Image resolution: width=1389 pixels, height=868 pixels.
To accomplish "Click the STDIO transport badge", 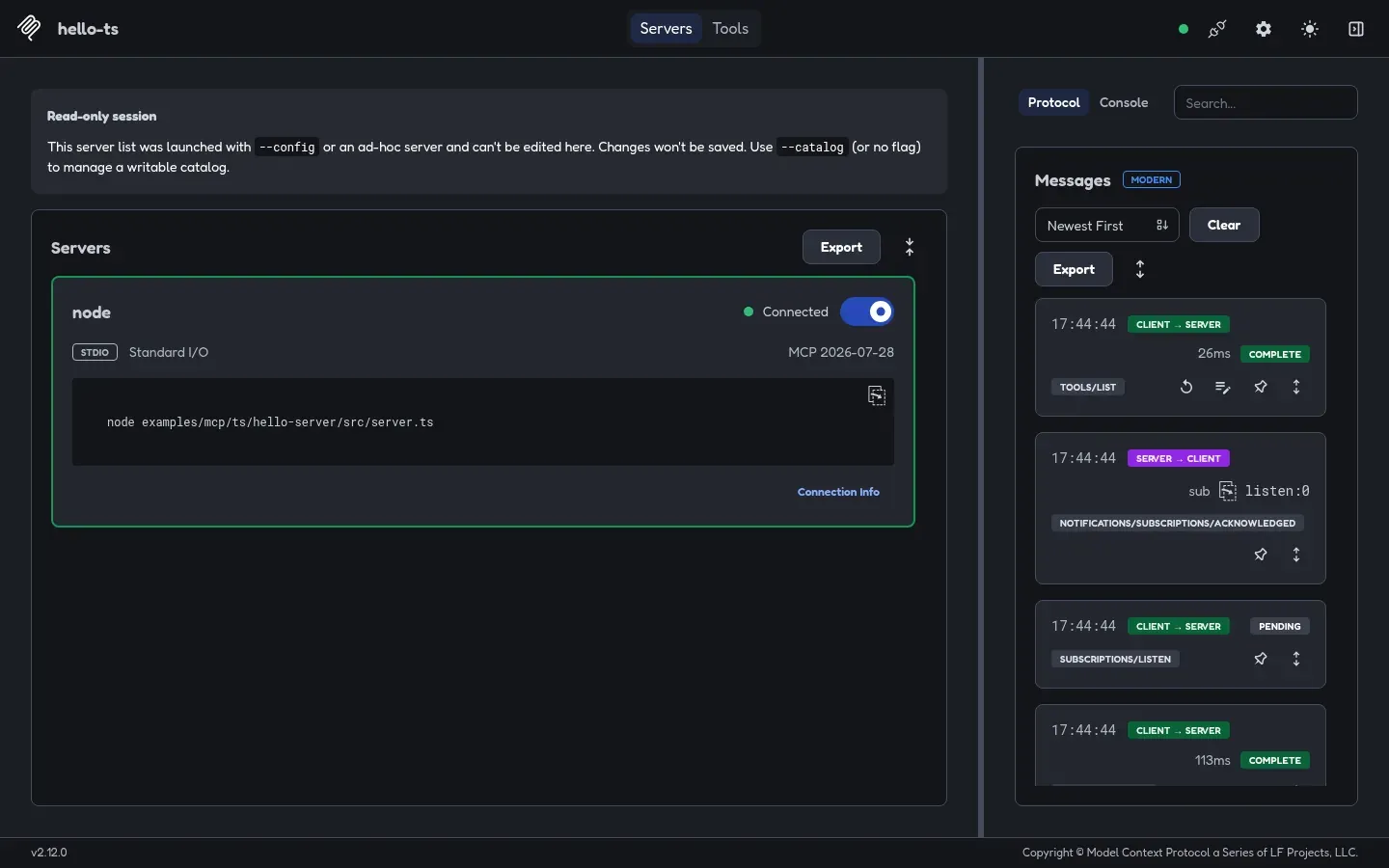I will point(95,352).
